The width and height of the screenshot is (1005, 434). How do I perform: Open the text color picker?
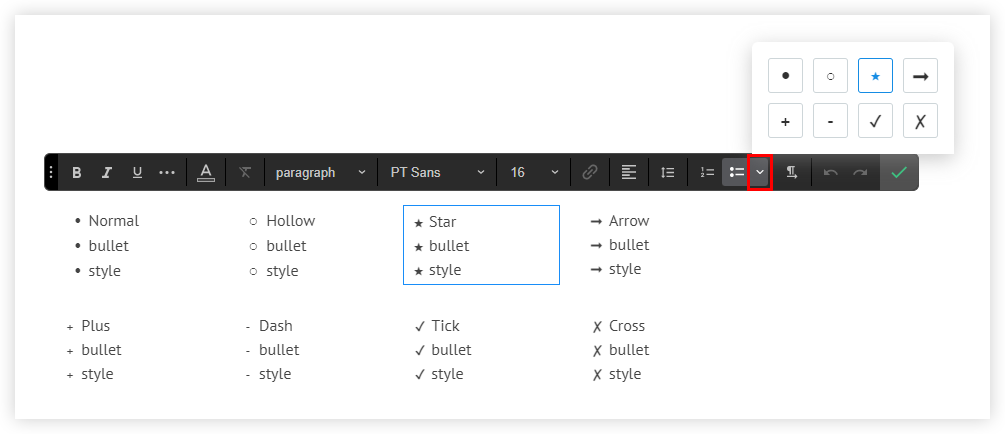pos(206,172)
